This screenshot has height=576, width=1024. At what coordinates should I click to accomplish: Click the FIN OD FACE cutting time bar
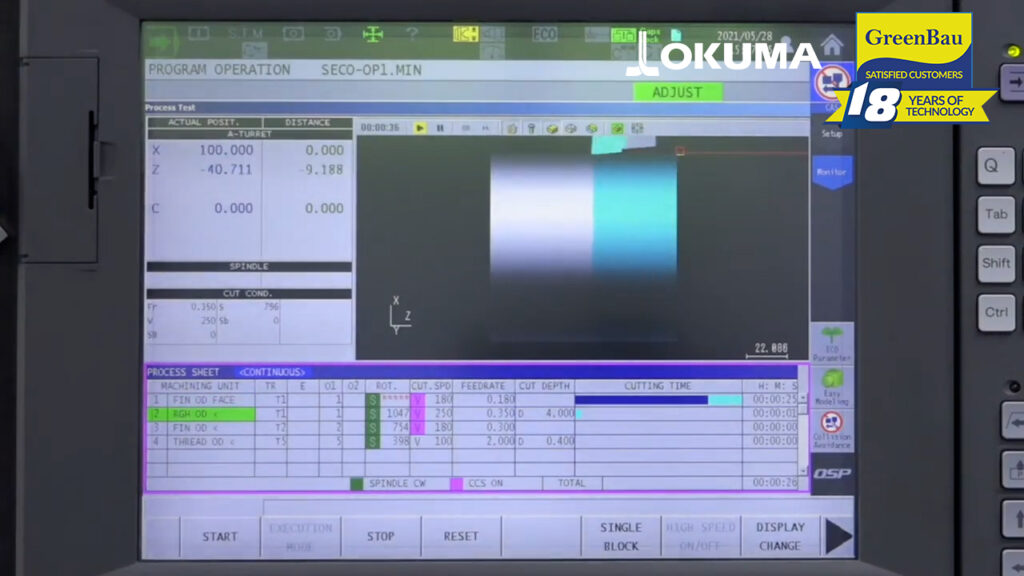click(657, 400)
